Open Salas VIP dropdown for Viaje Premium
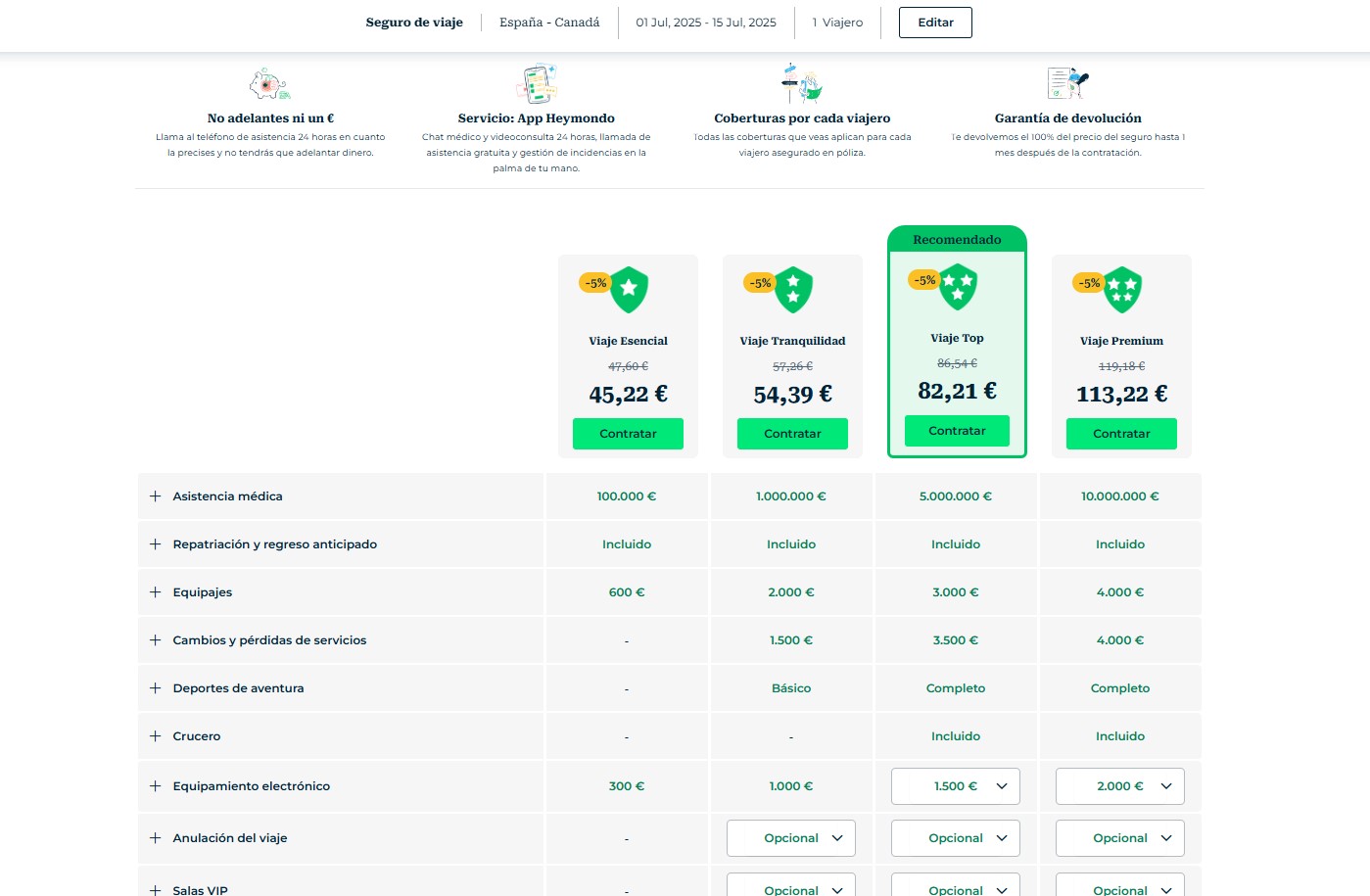The image size is (1370, 896). pos(1120,884)
